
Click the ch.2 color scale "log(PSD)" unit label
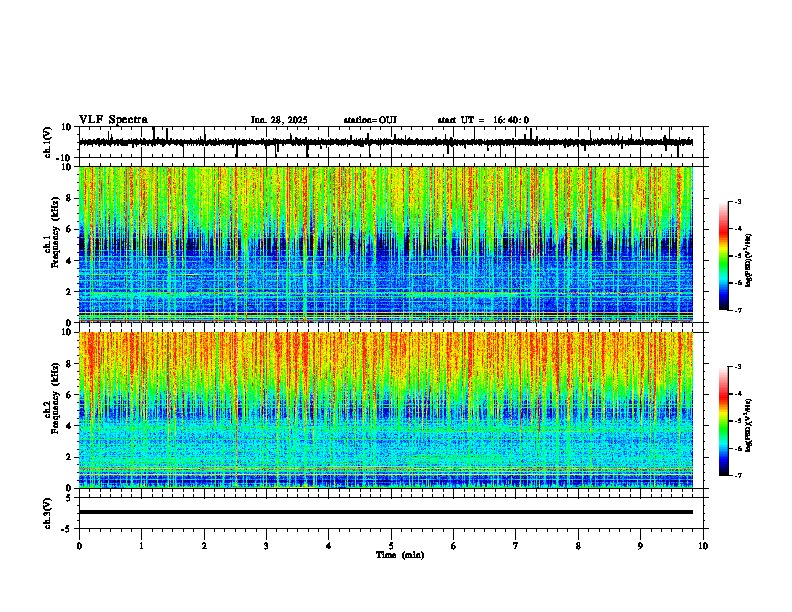(x=749, y=425)
